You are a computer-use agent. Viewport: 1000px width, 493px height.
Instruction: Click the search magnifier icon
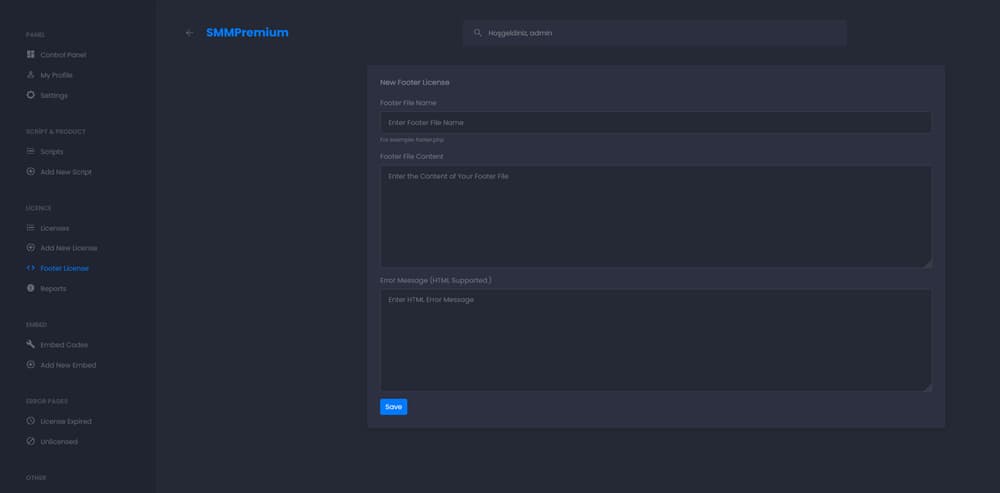click(478, 33)
